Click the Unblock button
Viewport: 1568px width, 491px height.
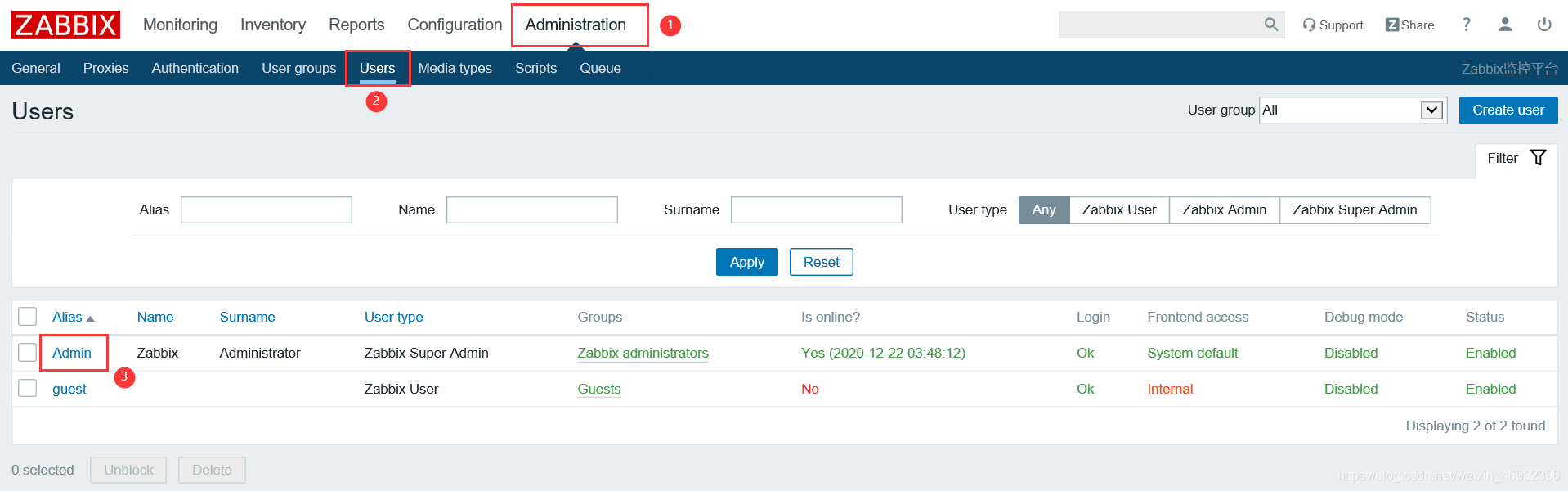tap(128, 470)
